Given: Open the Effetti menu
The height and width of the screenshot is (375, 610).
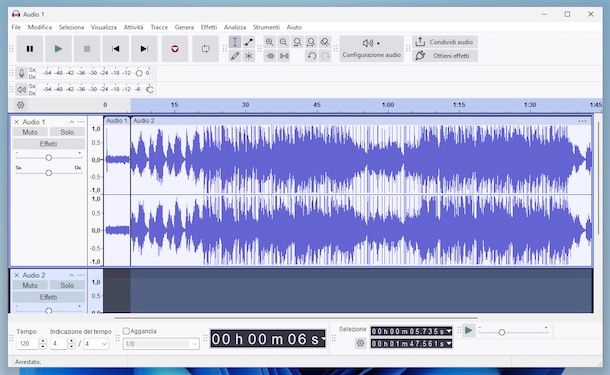Looking at the screenshot, I should (209, 27).
